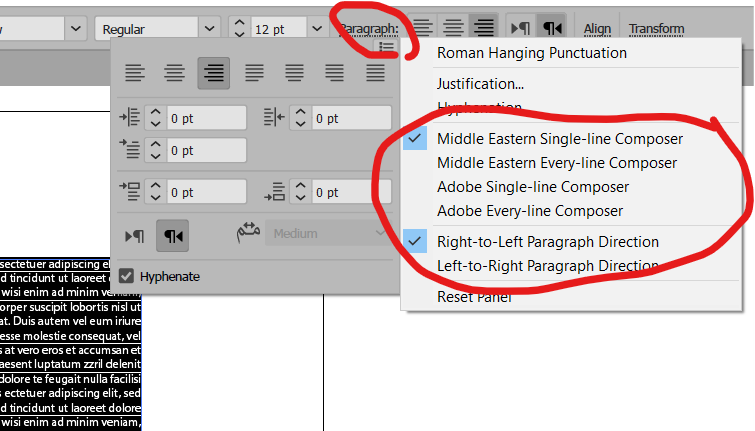Click space before 0 pt field
This screenshot has width=755, height=431.
[206, 192]
